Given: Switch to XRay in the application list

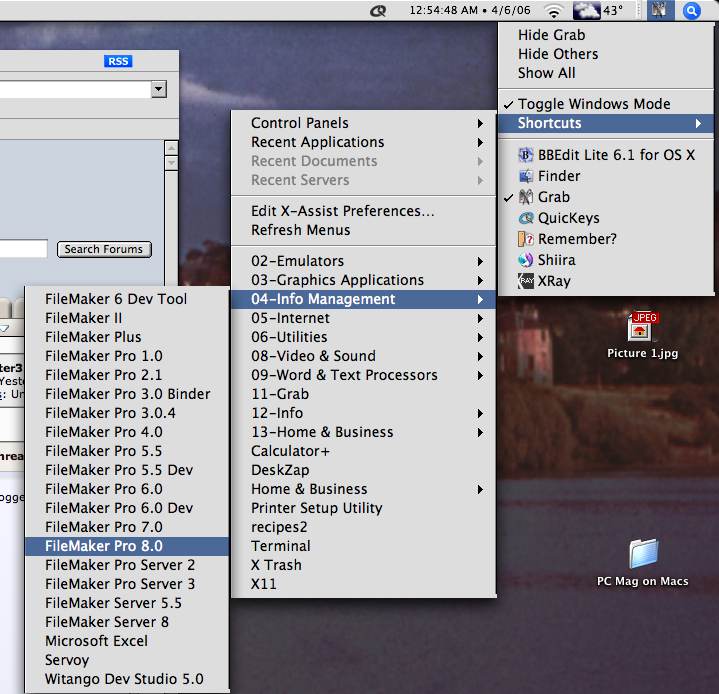Looking at the screenshot, I should click(606, 281).
